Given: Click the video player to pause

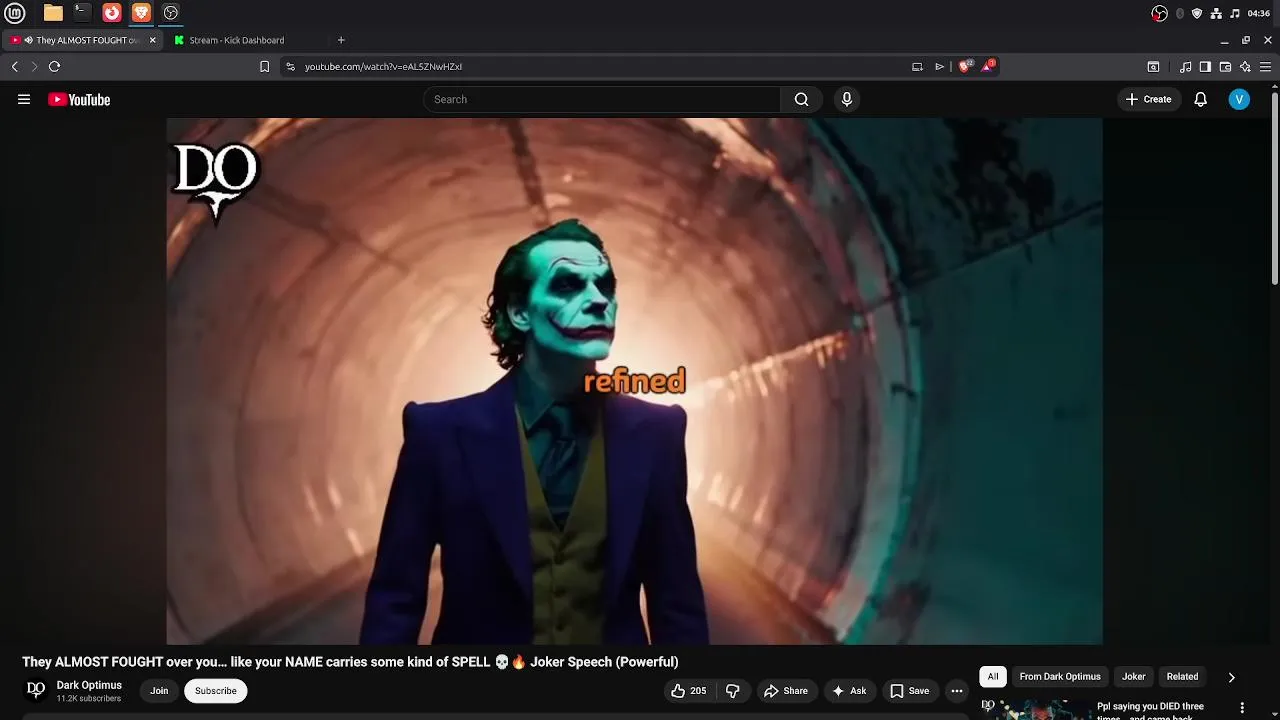Looking at the screenshot, I should [x=634, y=381].
